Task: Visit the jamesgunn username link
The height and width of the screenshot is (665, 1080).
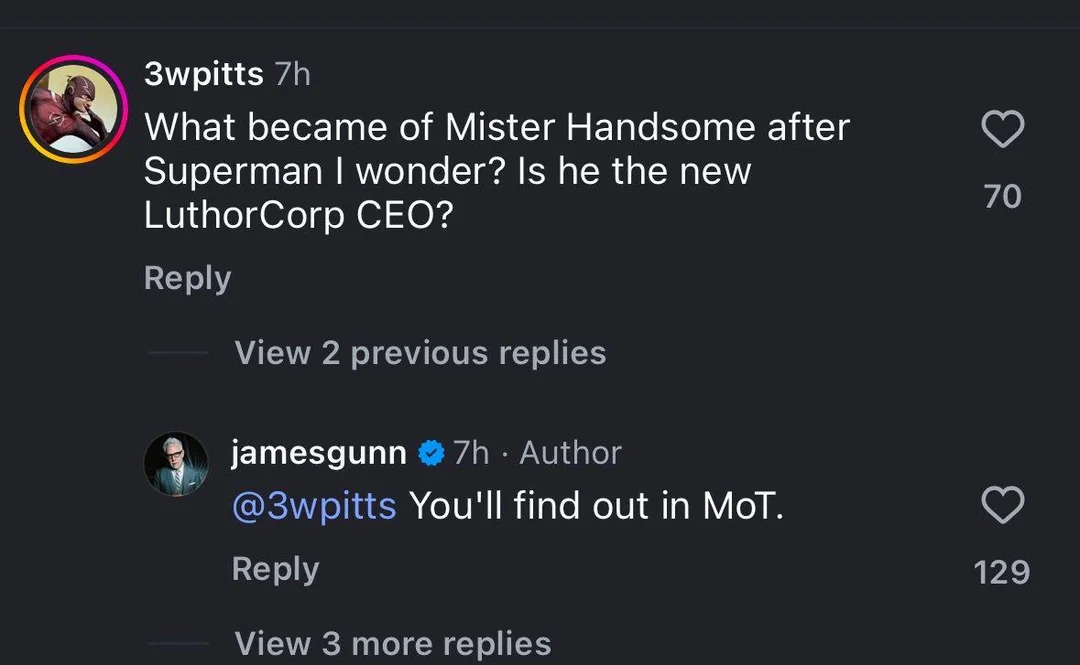Action: click(x=318, y=454)
